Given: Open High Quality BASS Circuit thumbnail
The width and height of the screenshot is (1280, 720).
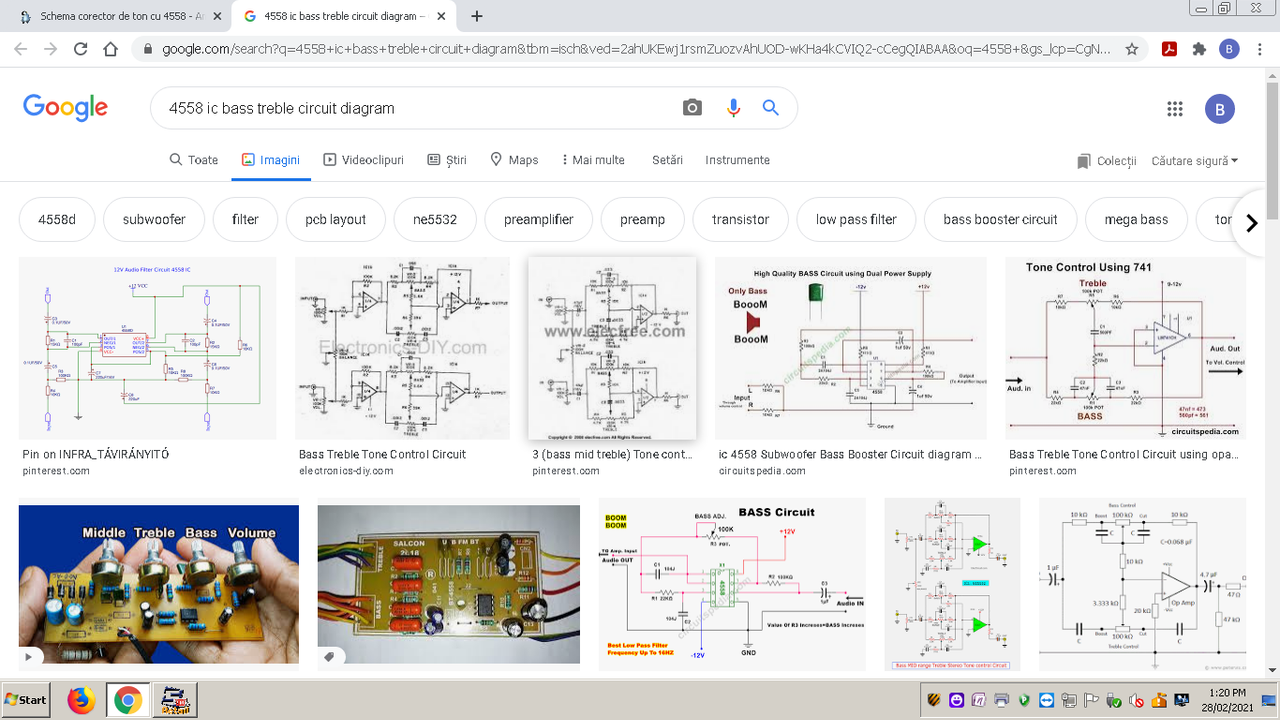Looking at the screenshot, I should tap(851, 348).
